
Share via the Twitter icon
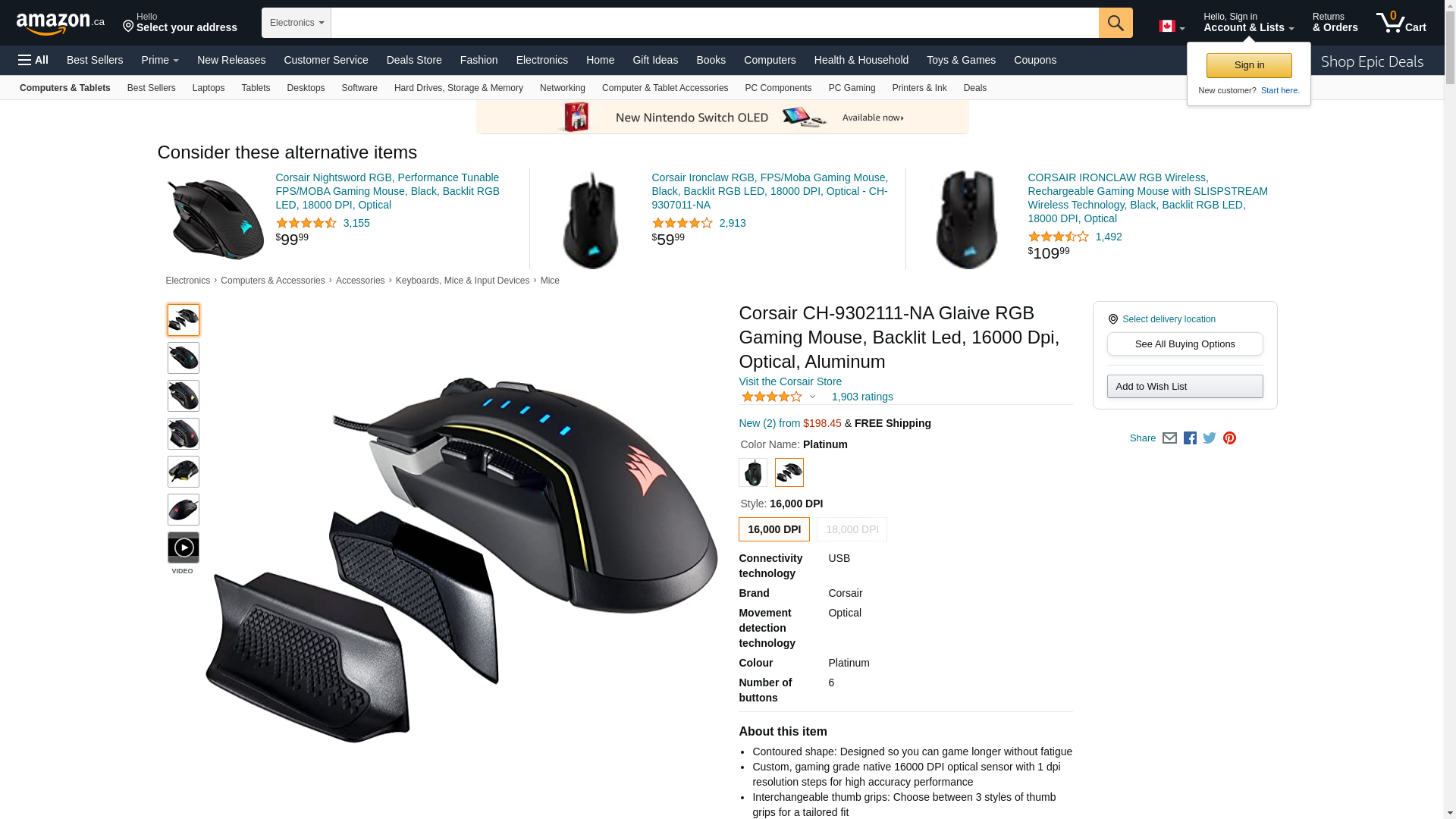coord(1210,438)
